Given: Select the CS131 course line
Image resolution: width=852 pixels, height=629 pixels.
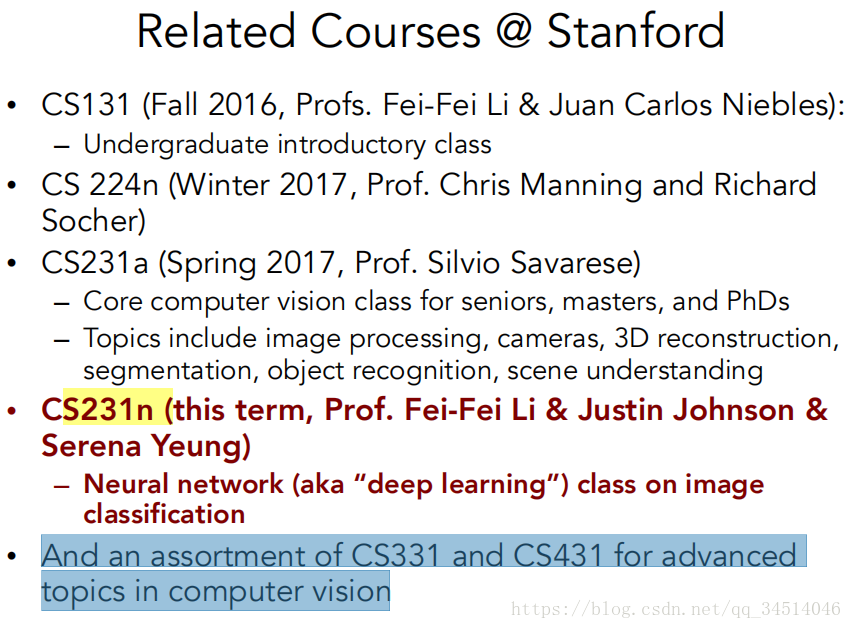Looking at the screenshot, I should (x=443, y=105).
